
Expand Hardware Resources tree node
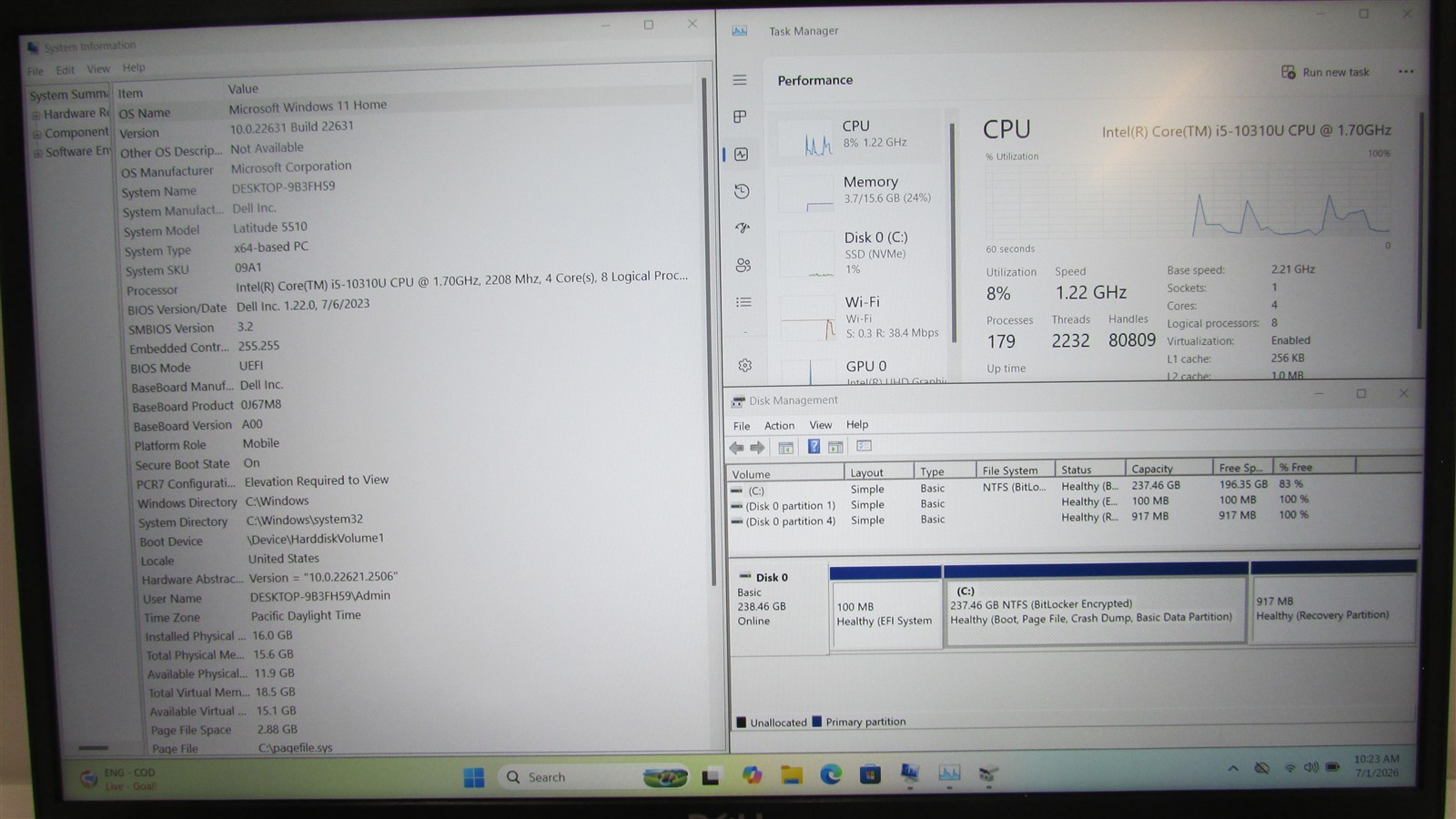click(x=36, y=115)
